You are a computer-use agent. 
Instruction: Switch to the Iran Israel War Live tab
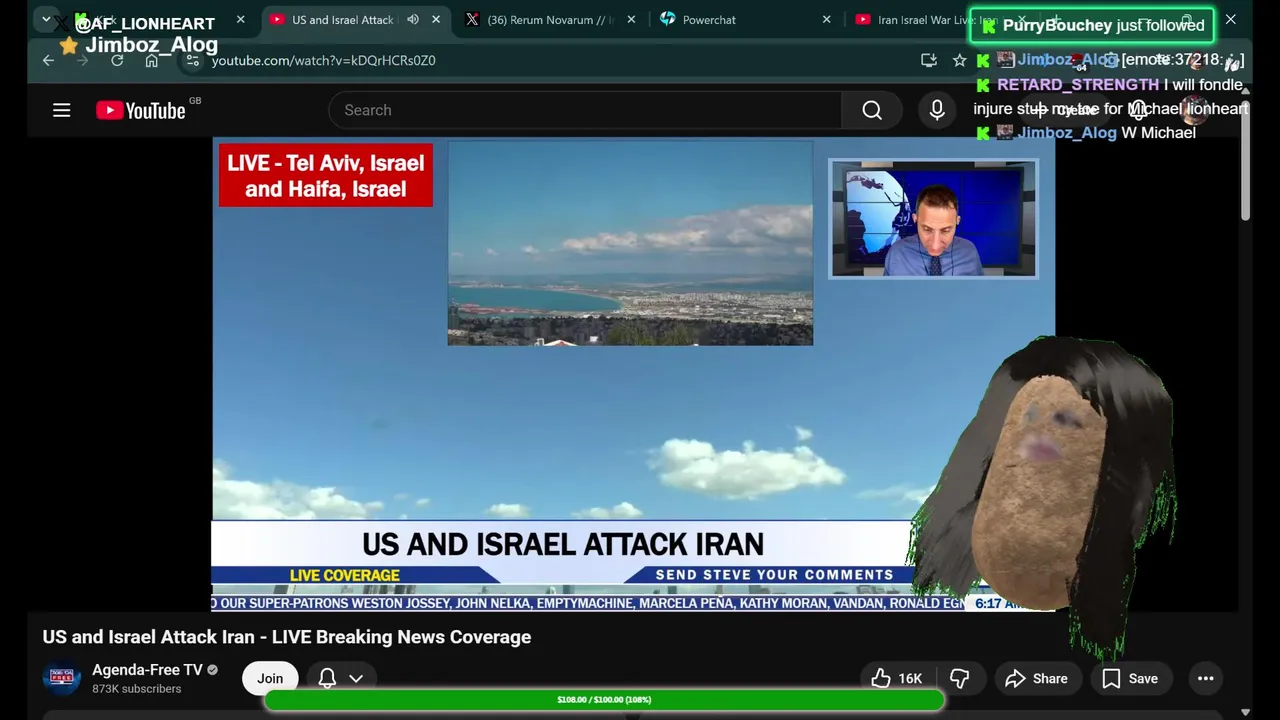click(936, 20)
